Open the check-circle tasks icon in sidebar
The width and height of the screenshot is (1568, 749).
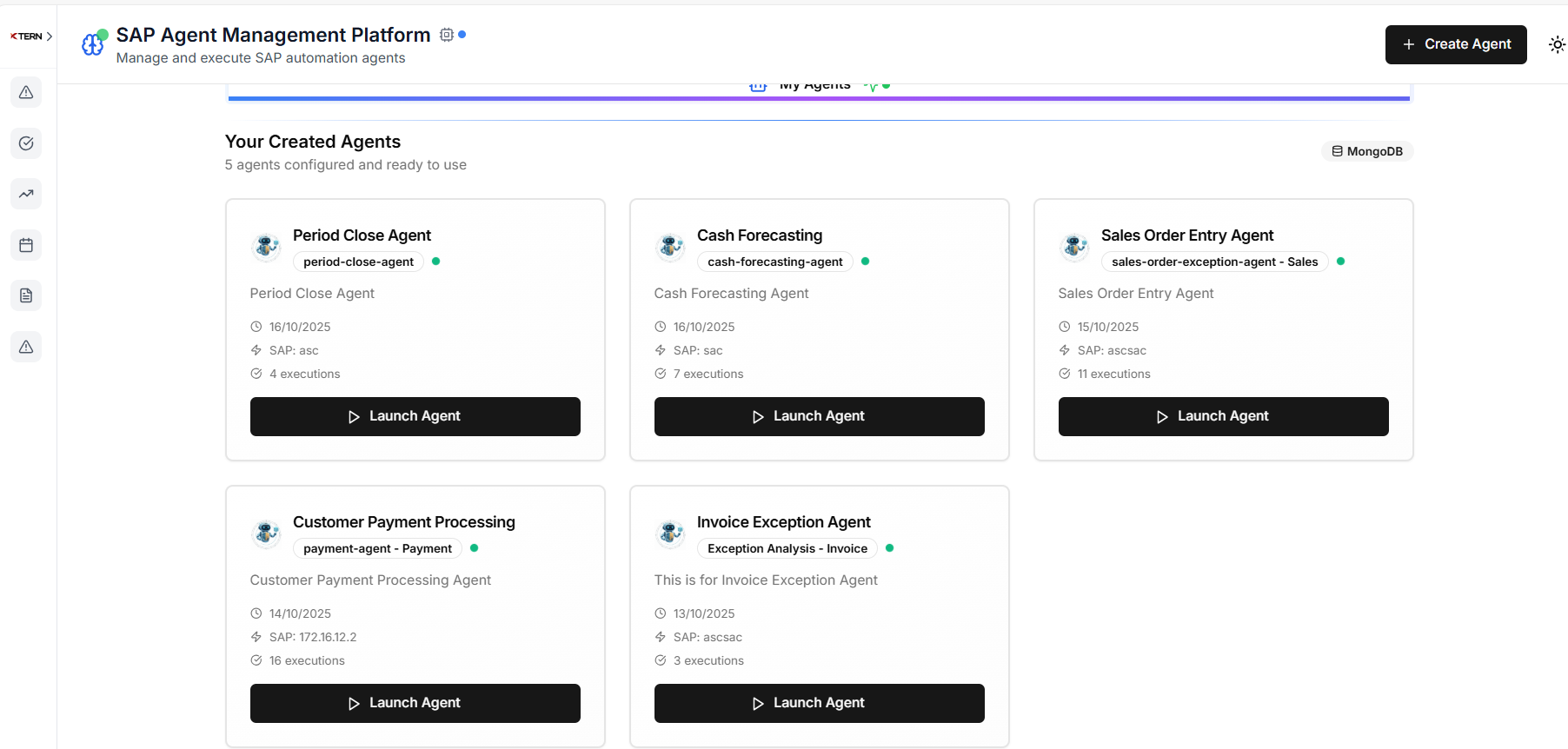click(x=26, y=143)
